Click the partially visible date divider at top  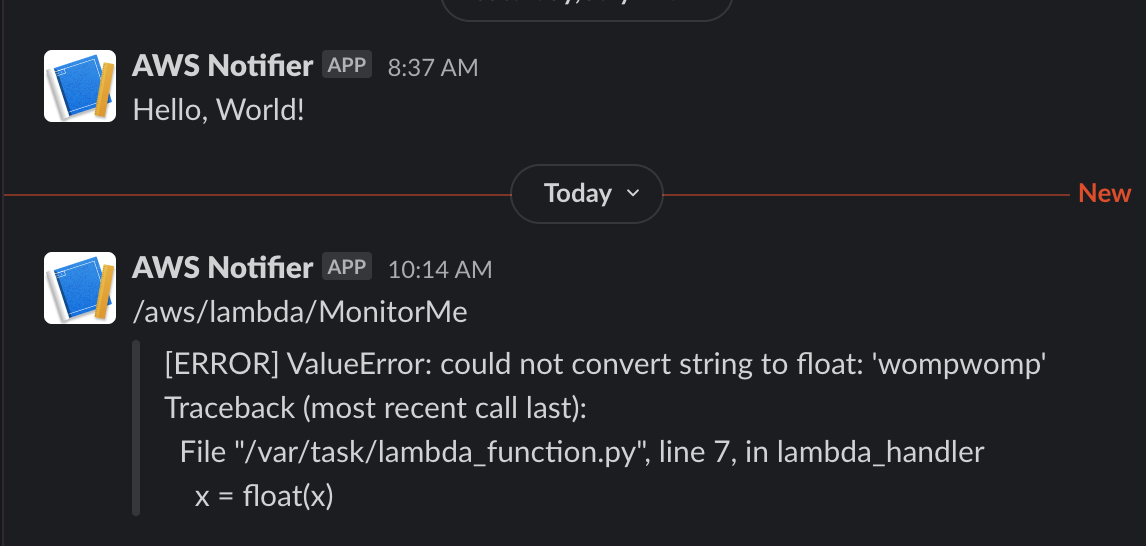coord(587,8)
